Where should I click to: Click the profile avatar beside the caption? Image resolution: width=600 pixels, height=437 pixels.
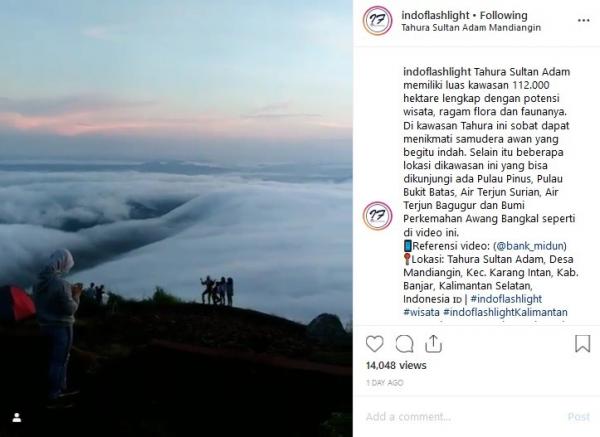378,216
